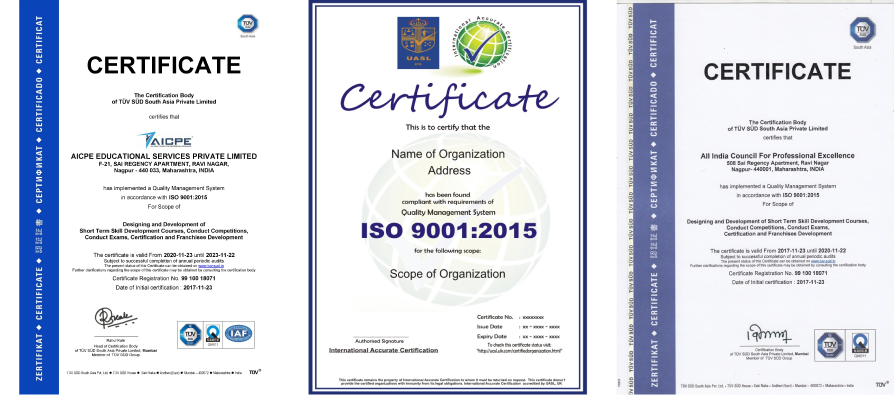Screen dimensions: 894x395
Task: Click 'This is to certify that the' line
Action: pos(448,128)
